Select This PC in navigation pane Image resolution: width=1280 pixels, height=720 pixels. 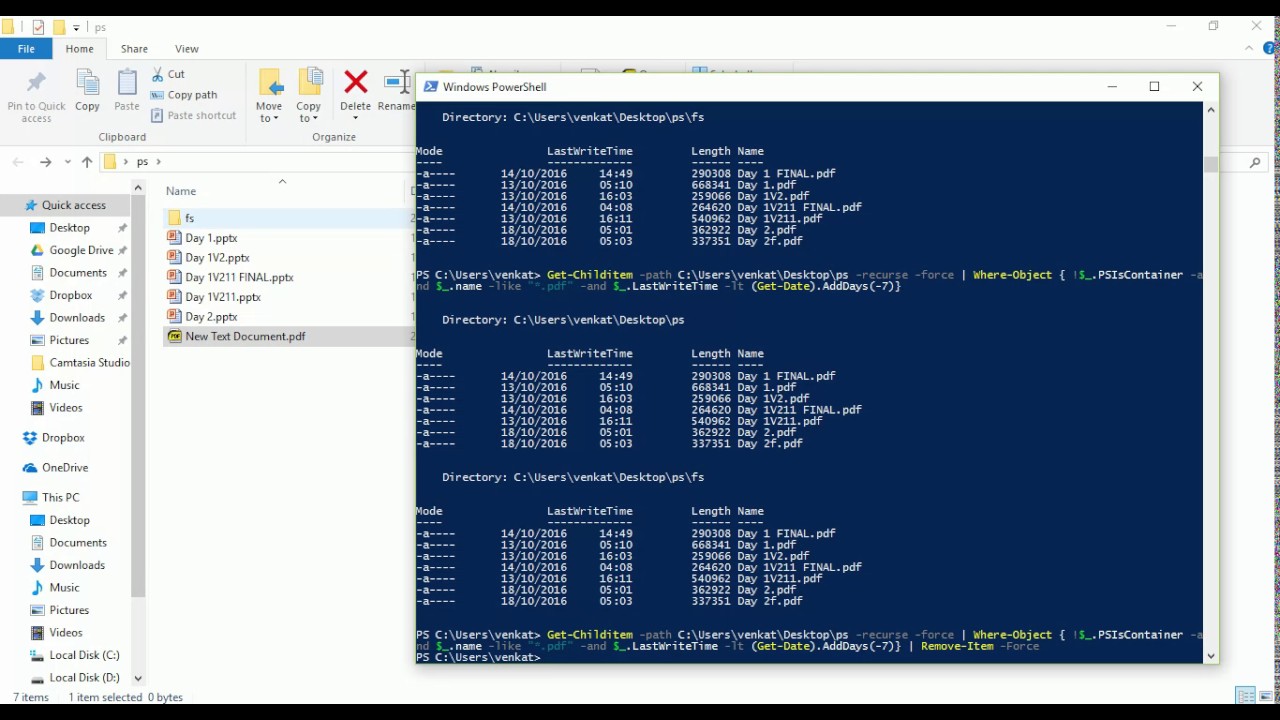click(x=60, y=497)
